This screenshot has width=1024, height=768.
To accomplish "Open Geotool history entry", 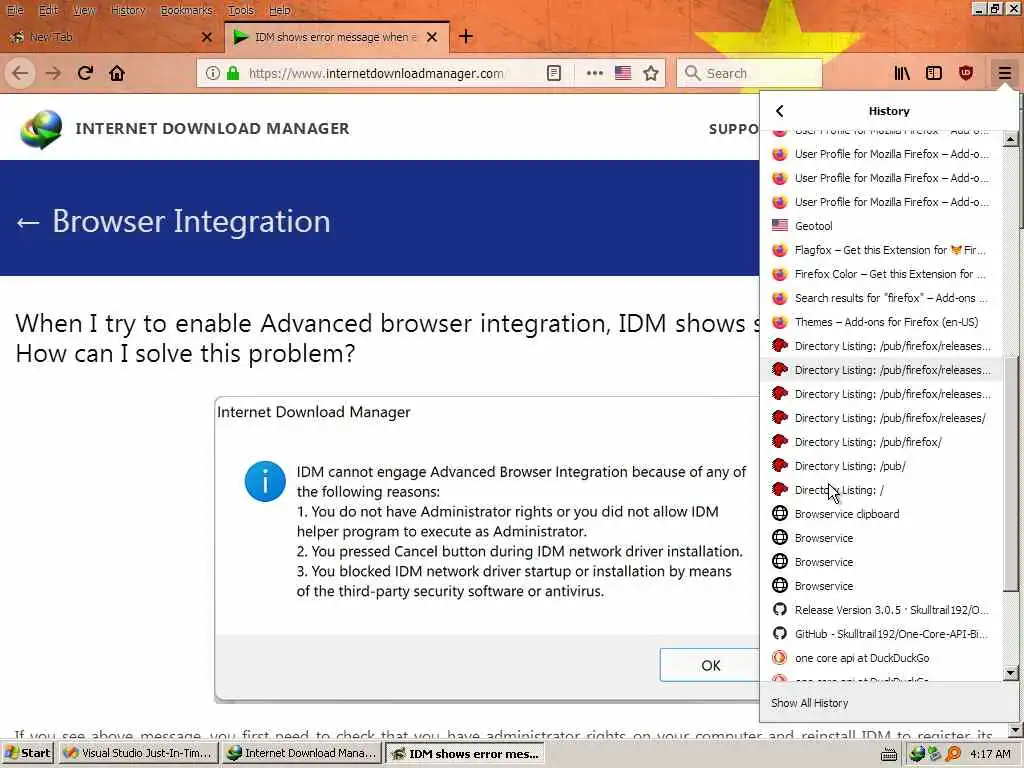I will pos(882,226).
